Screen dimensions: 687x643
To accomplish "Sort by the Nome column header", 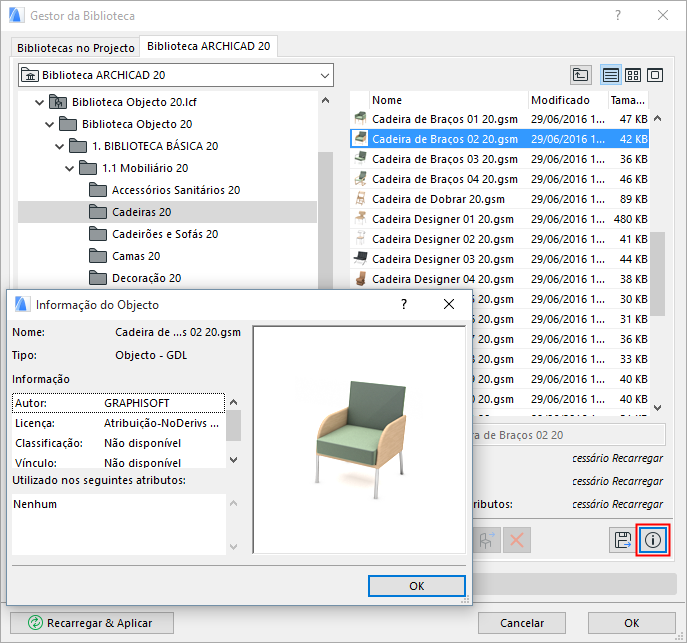I will pos(449,100).
